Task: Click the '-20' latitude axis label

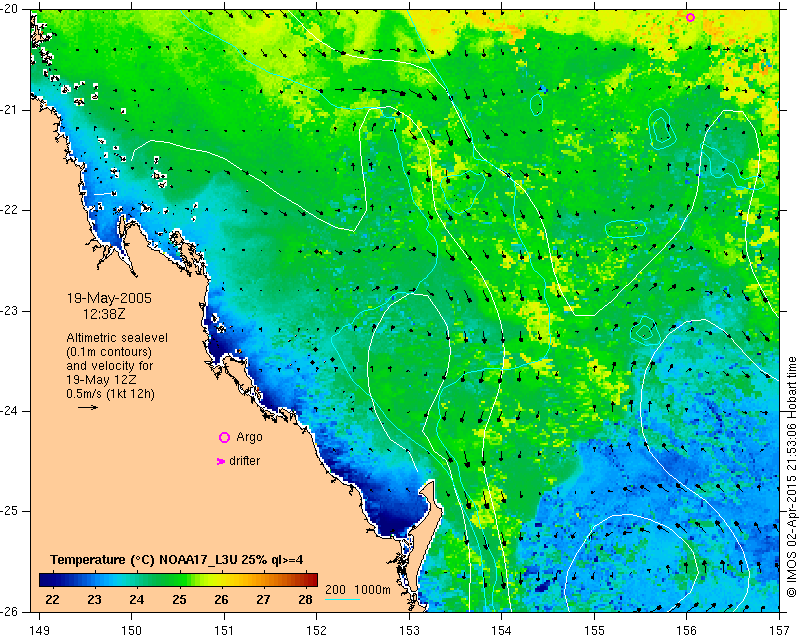Action: (10, 9)
